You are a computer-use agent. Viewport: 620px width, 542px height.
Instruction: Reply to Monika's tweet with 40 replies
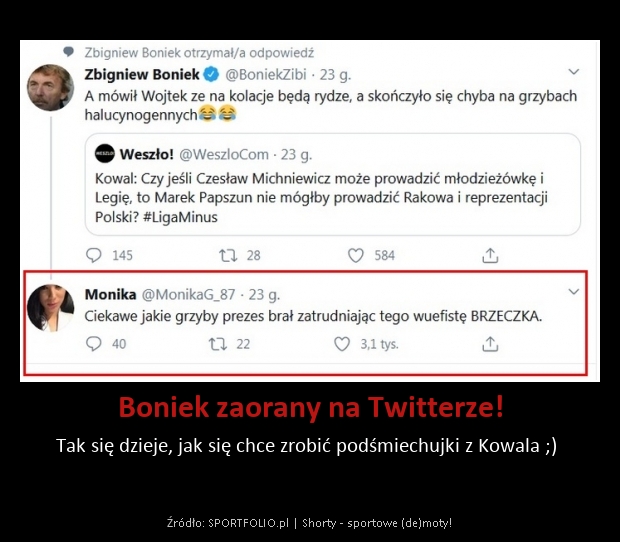(x=94, y=344)
